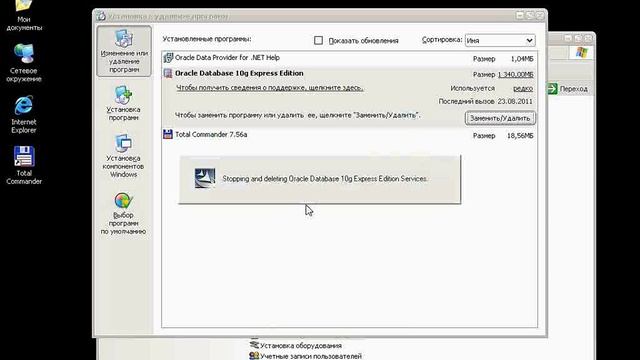Click support information link for Oracle Database

269,88
